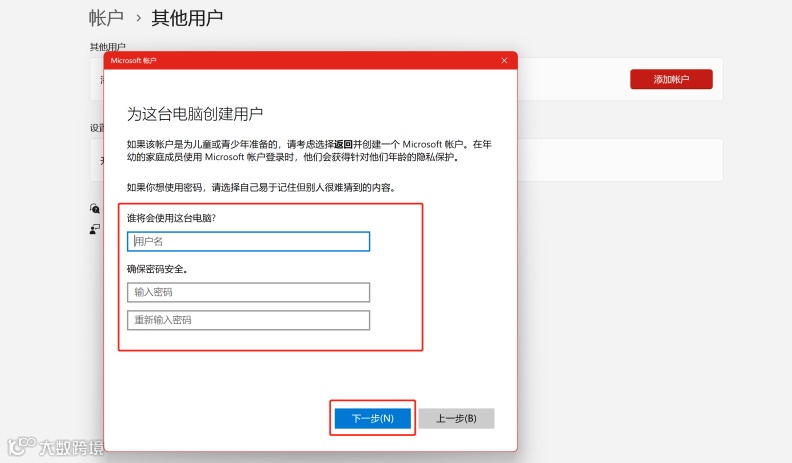Focus the 输入密码 password field
This screenshot has height=463, width=792.
coord(248,292)
